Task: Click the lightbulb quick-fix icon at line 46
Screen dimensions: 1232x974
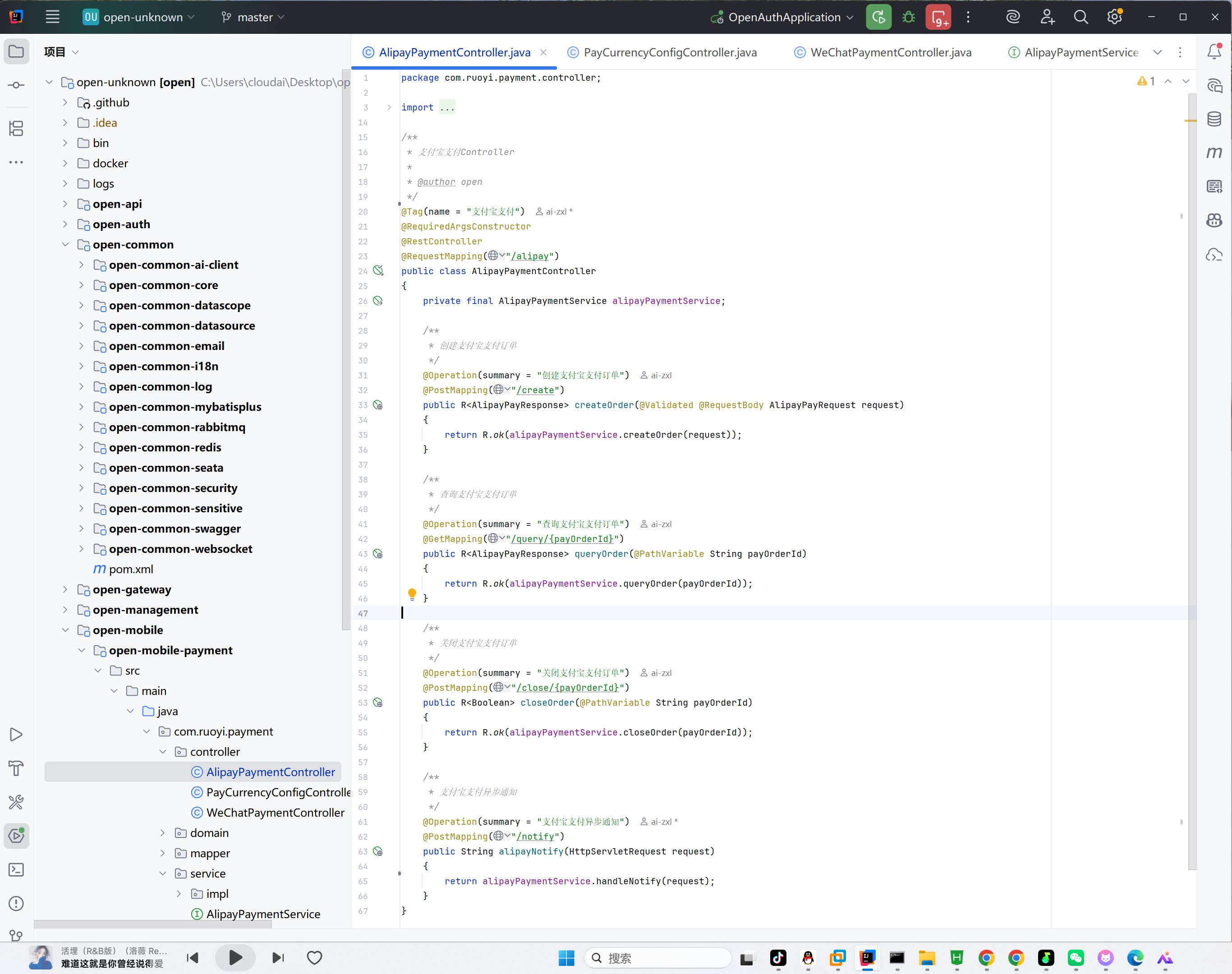Action: coord(412,594)
